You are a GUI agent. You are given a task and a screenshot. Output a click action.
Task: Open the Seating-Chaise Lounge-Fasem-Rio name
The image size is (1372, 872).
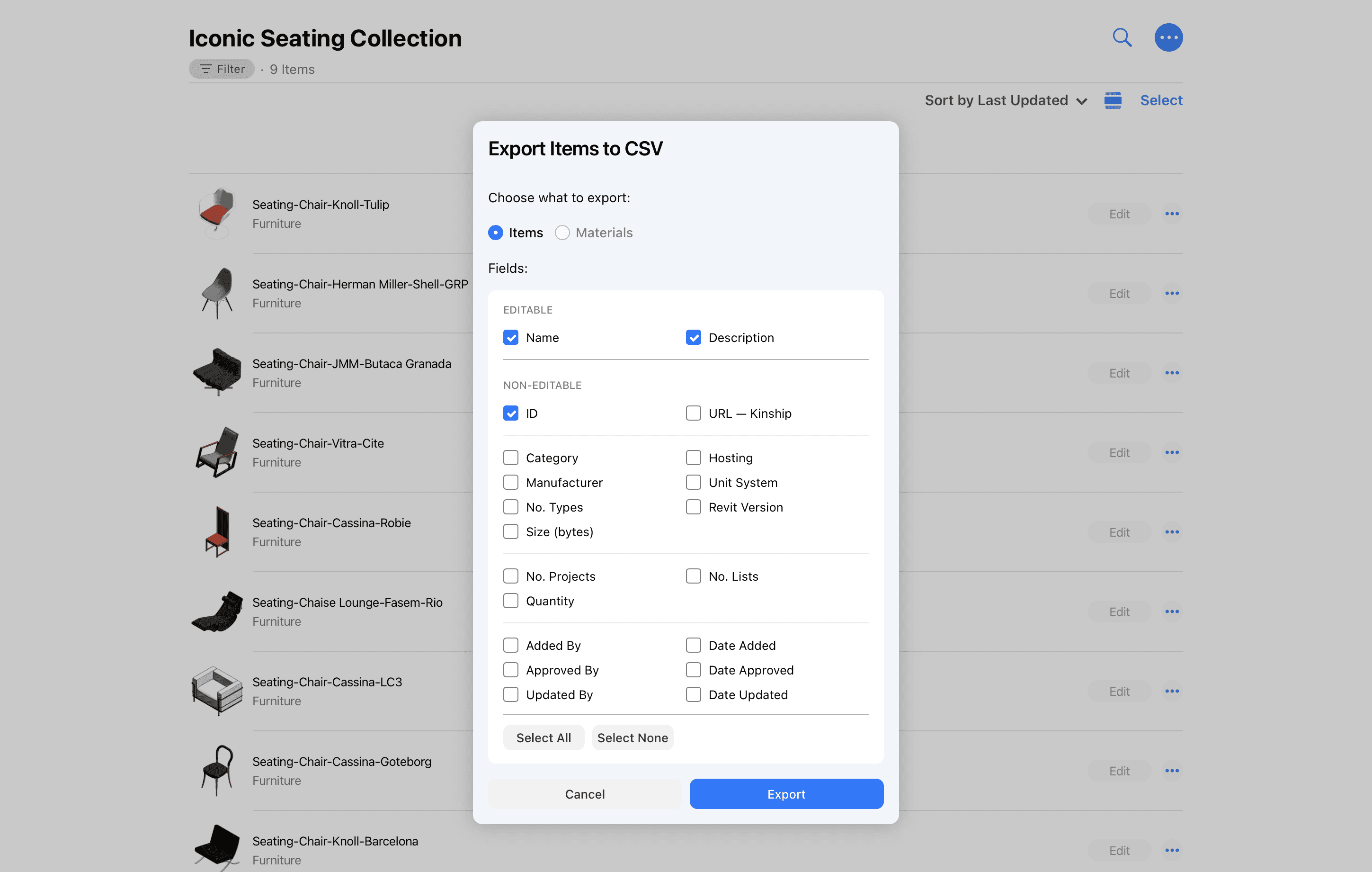347,602
